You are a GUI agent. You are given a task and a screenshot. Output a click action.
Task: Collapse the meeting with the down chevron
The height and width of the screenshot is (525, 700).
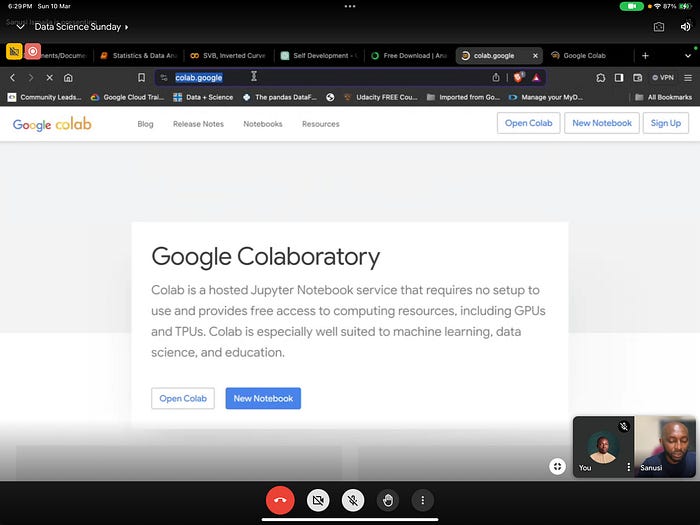tap(20, 27)
